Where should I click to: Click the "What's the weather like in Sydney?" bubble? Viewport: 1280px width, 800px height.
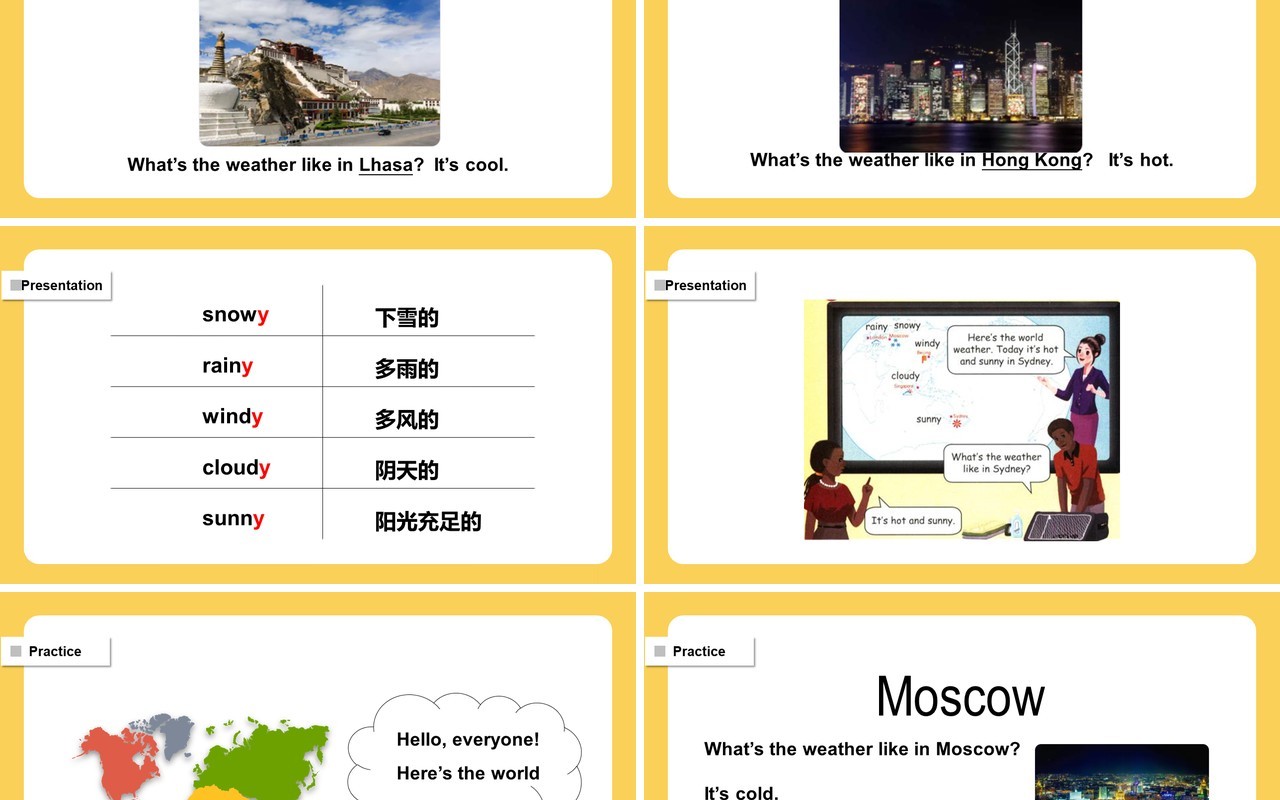point(996,463)
